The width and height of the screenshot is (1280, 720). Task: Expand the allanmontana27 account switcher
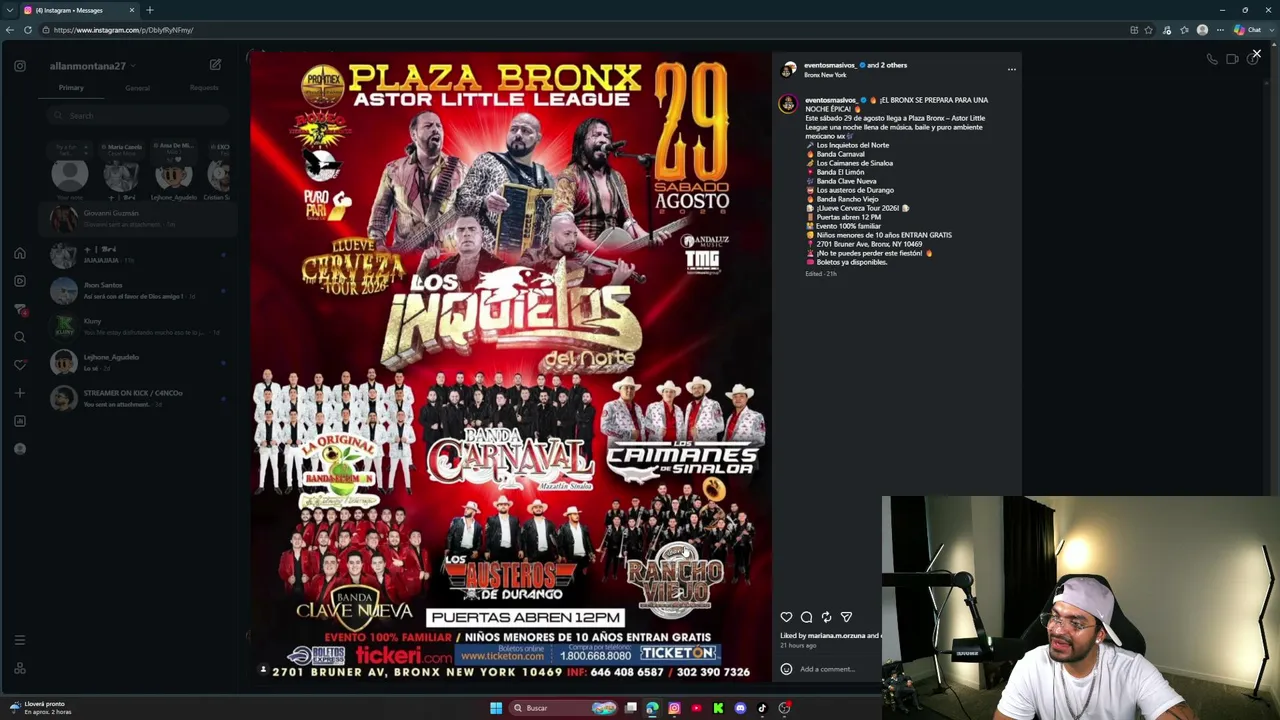point(93,66)
